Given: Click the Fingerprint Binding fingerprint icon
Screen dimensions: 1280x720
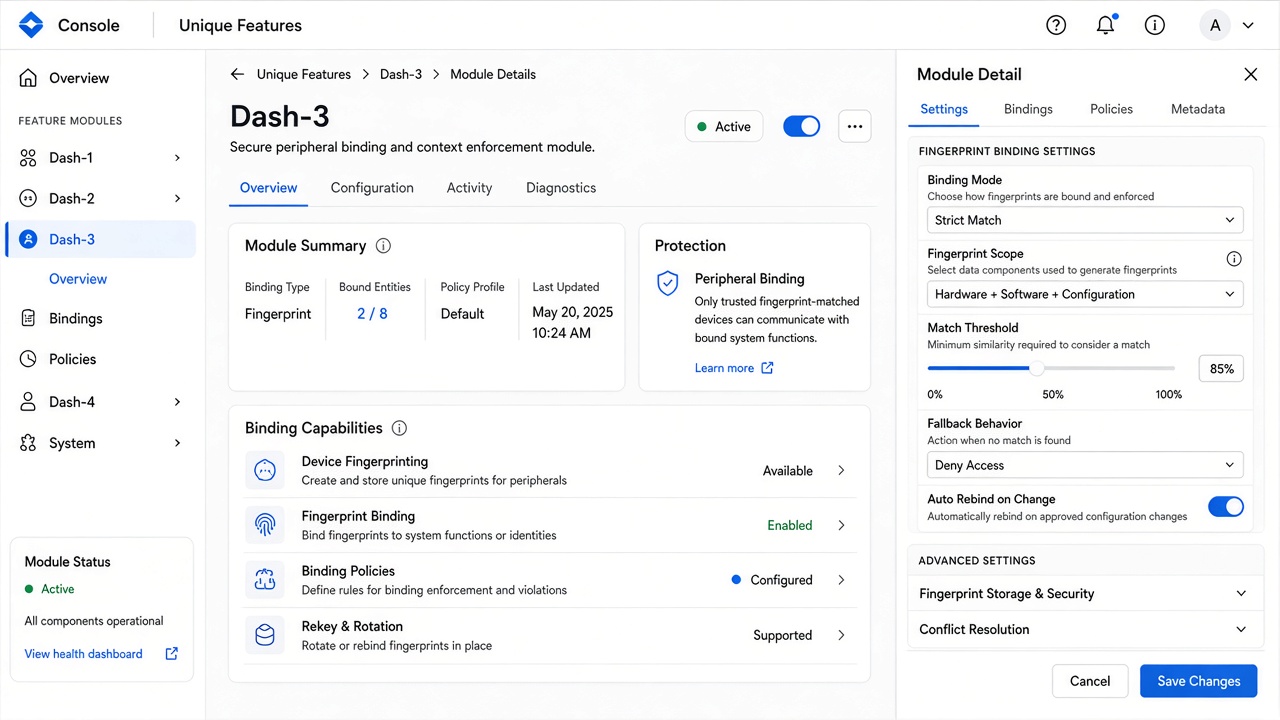Looking at the screenshot, I should click(x=265, y=525).
